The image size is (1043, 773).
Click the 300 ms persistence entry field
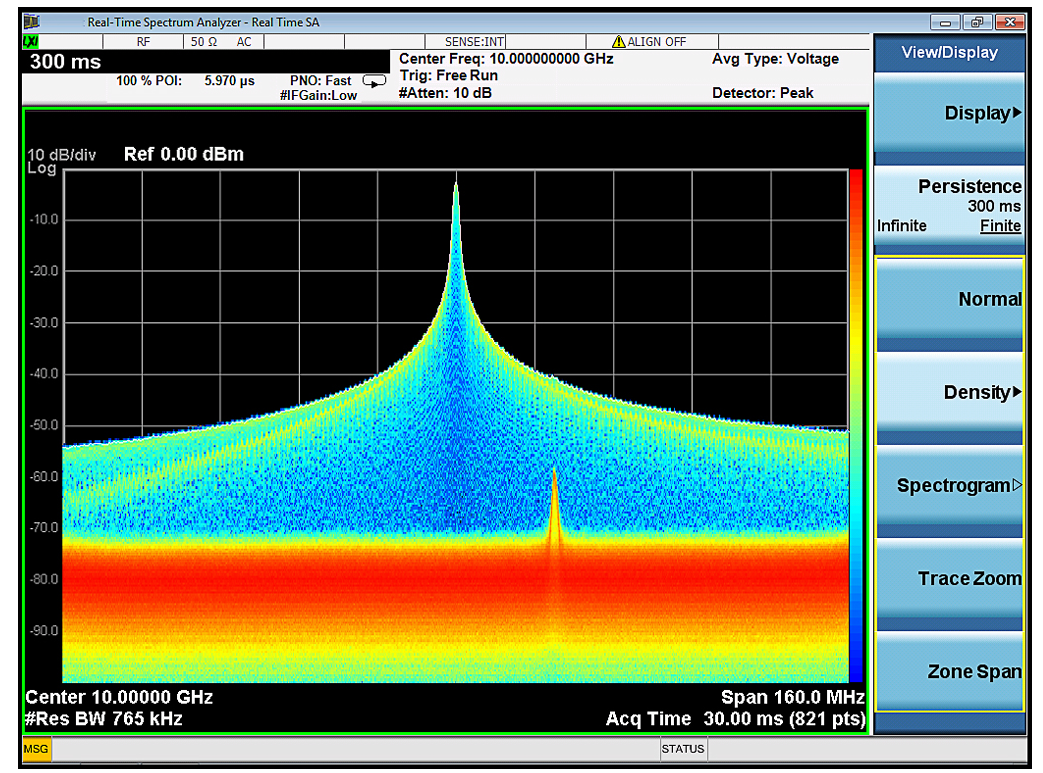[206, 62]
